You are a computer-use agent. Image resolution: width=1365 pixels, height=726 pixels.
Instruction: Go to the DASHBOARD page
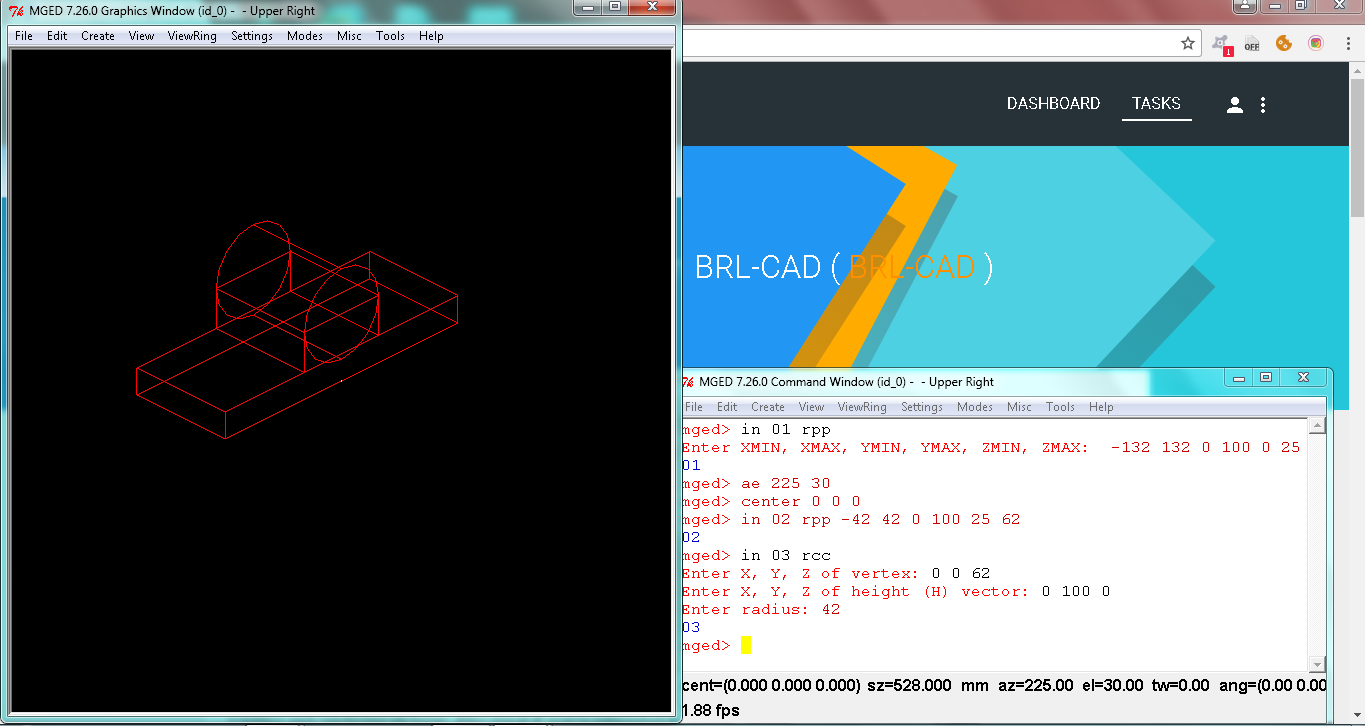click(1053, 104)
